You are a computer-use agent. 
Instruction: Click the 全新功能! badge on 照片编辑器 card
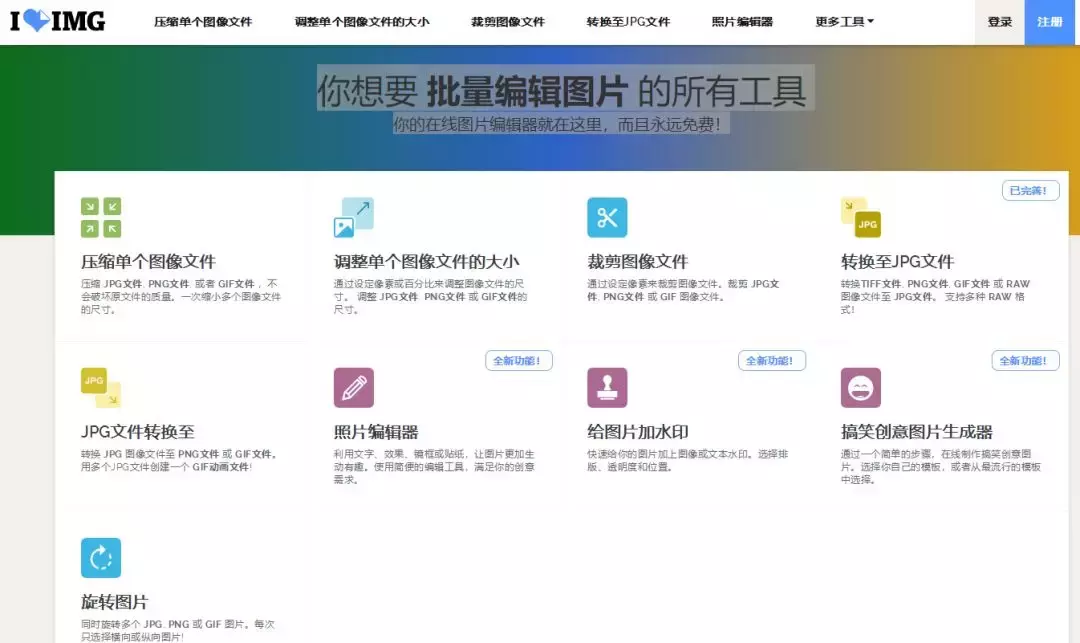click(x=519, y=361)
